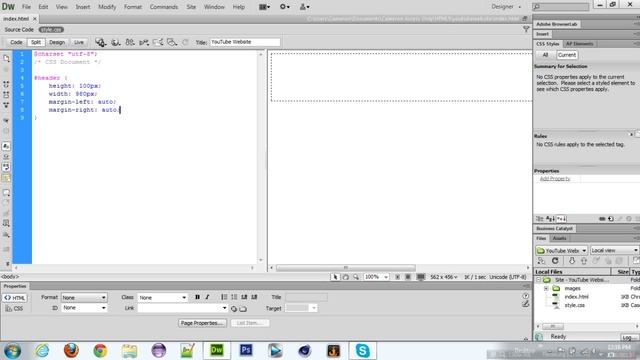
Task: Open the Link field dropdown arrow
Action: click(224, 308)
